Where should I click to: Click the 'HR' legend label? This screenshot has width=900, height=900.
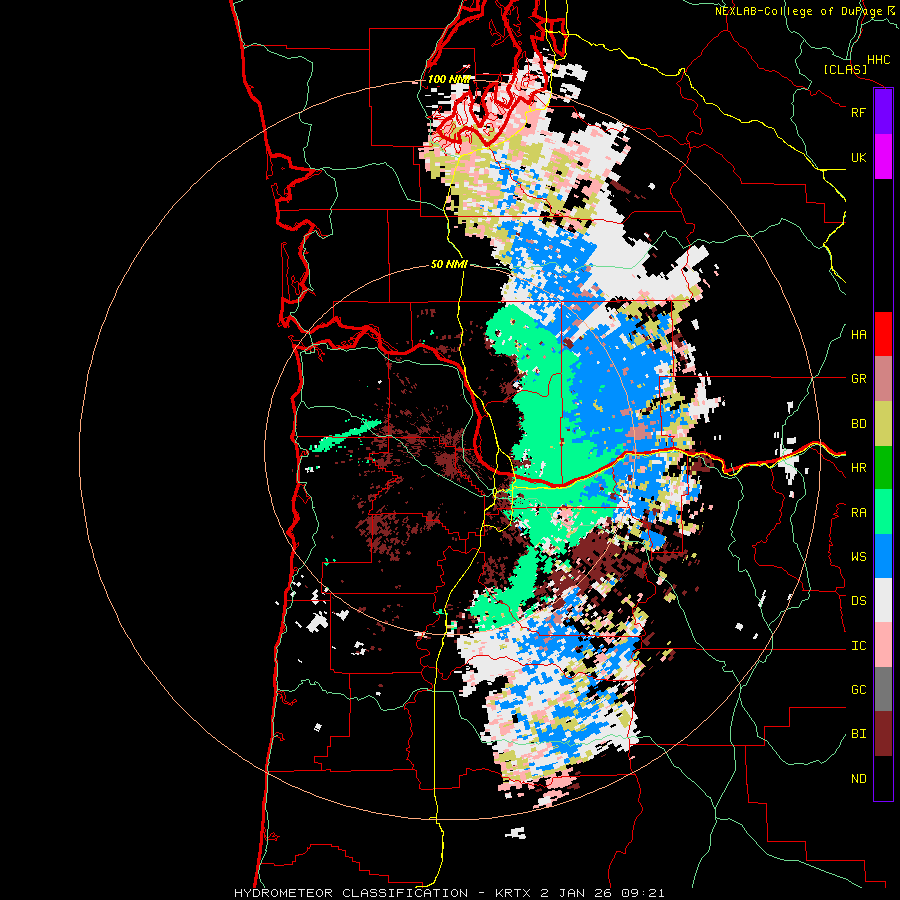click(x=858, y=468)
